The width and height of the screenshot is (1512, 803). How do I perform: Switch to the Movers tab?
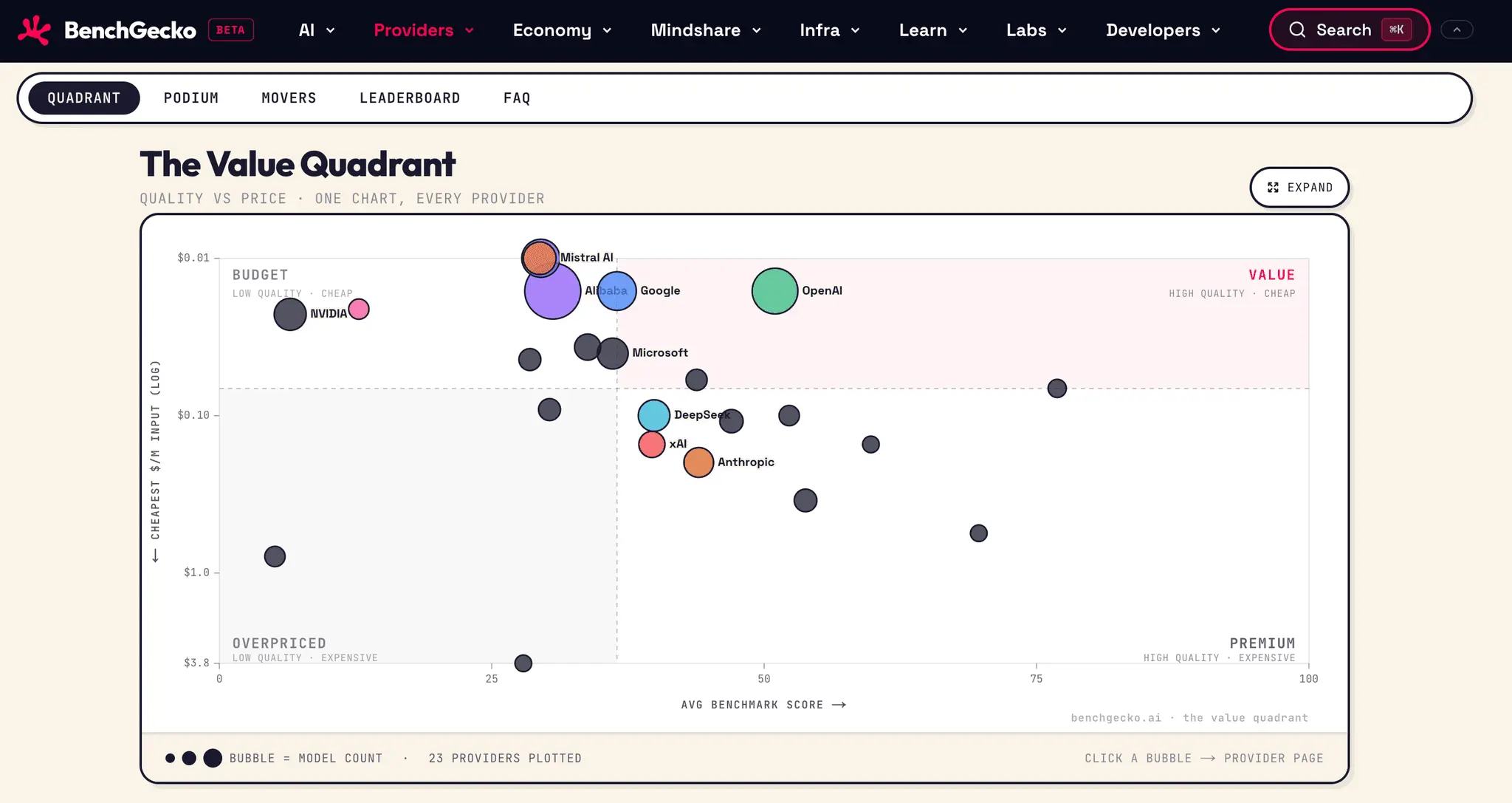289,98
